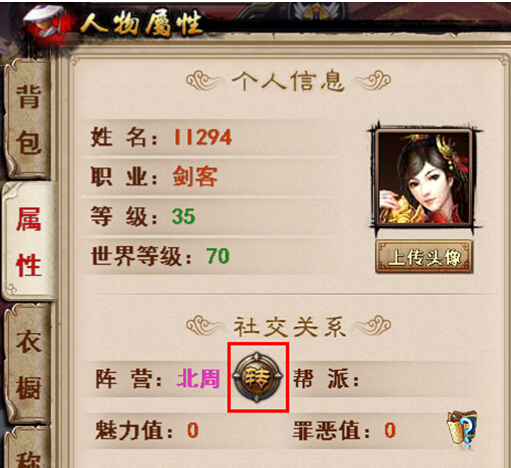This screenshot has height=468, width=511.
Task: Click the 转 faction transfer icon
Action: [x=258, y=377]
